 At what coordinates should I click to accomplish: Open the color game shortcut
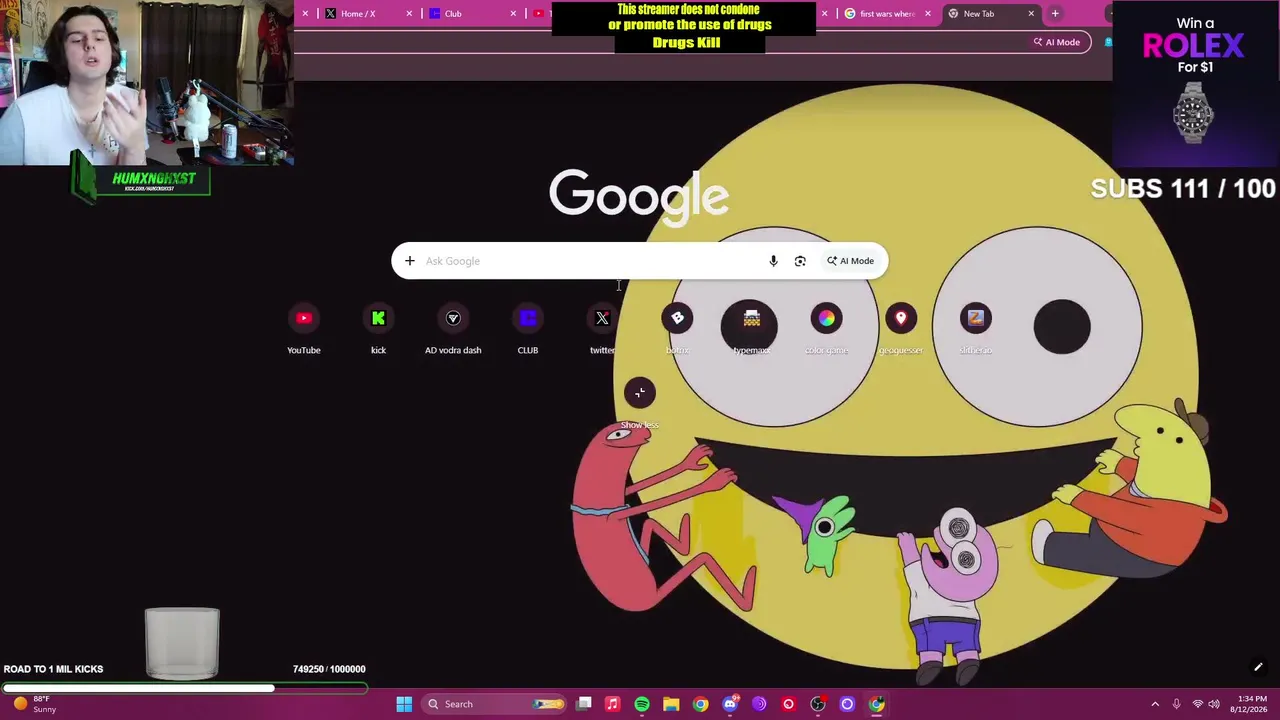pos(826,330)
